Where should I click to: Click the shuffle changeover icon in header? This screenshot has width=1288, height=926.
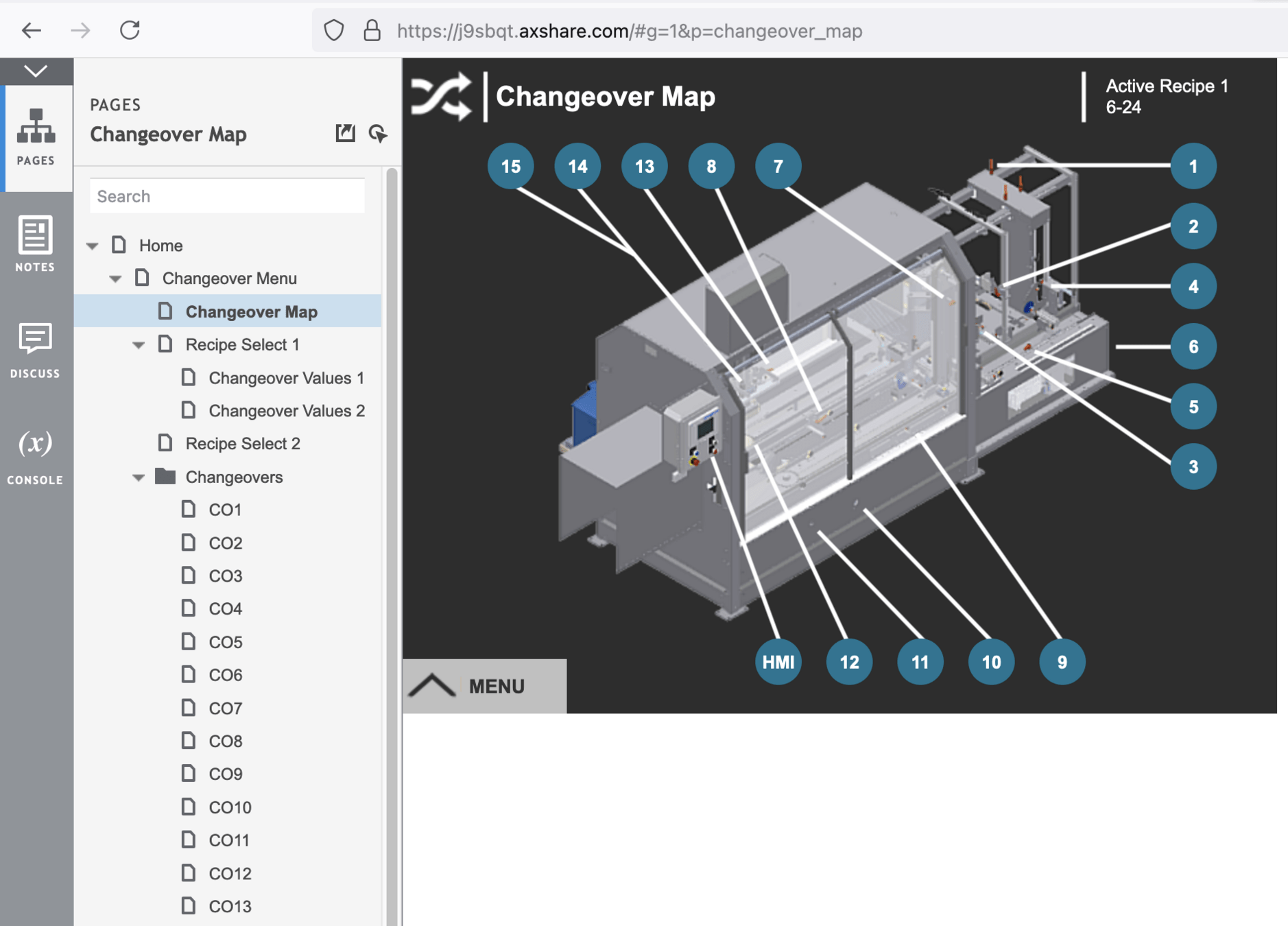pos(441,97)
